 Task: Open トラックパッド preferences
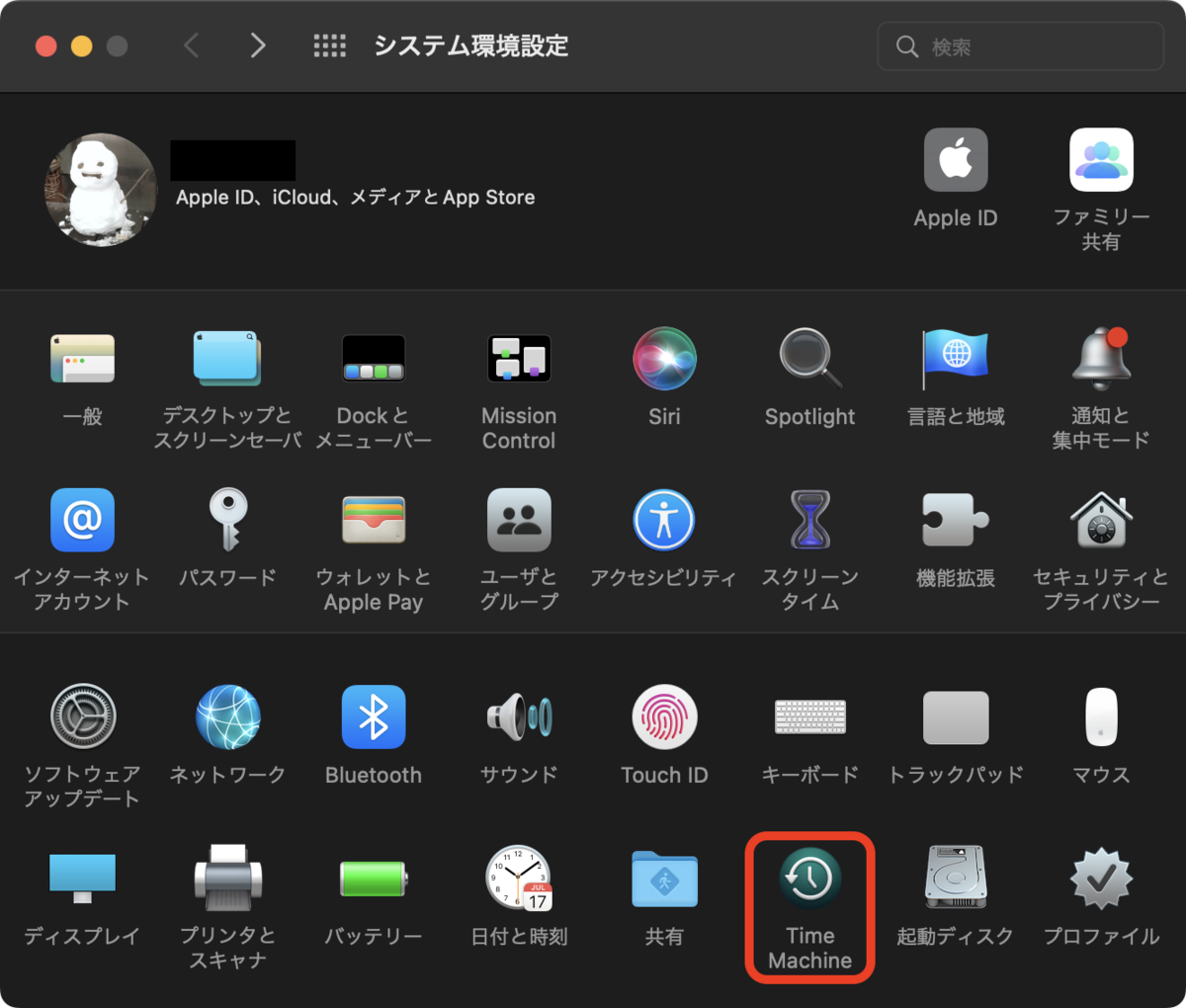click(956, 716)
